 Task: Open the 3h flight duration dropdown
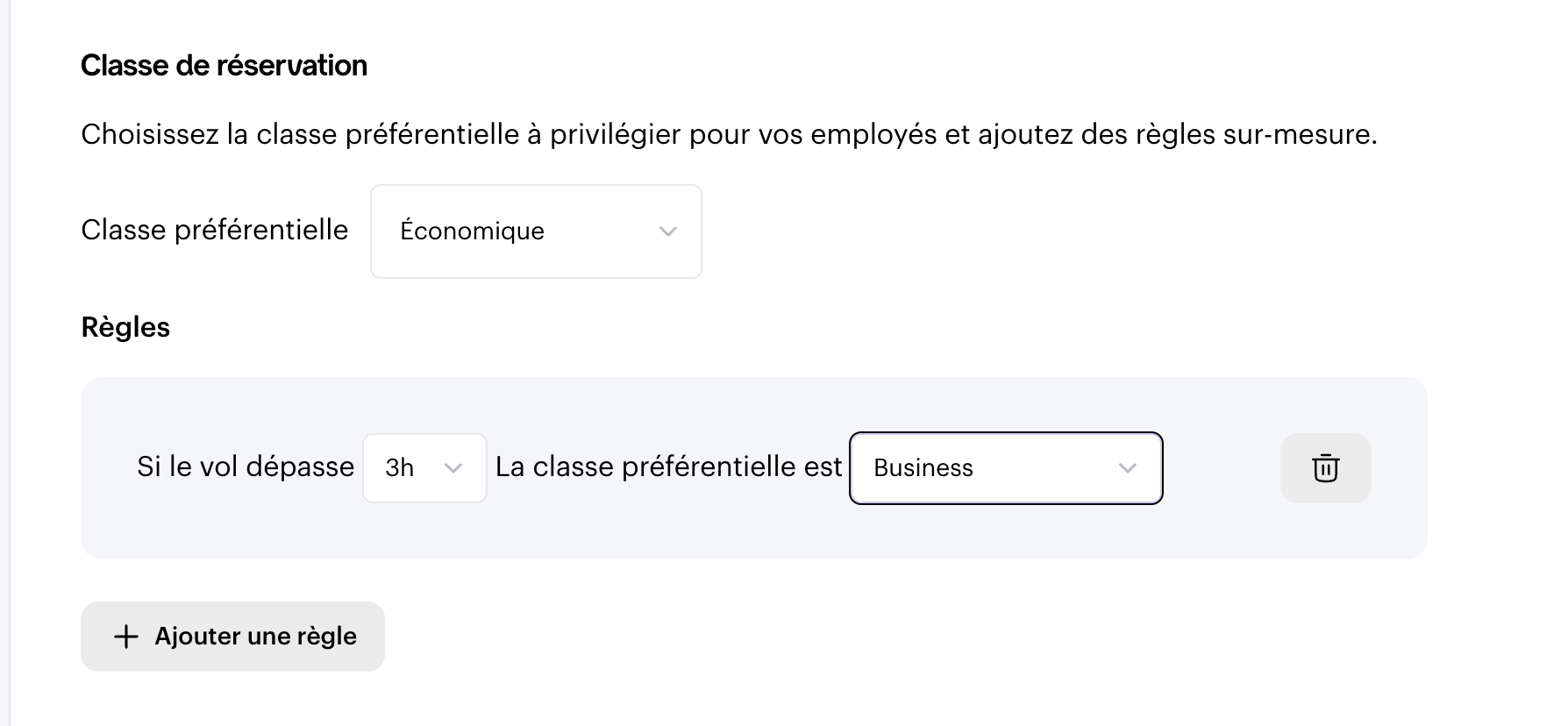[x=424, y=468]
